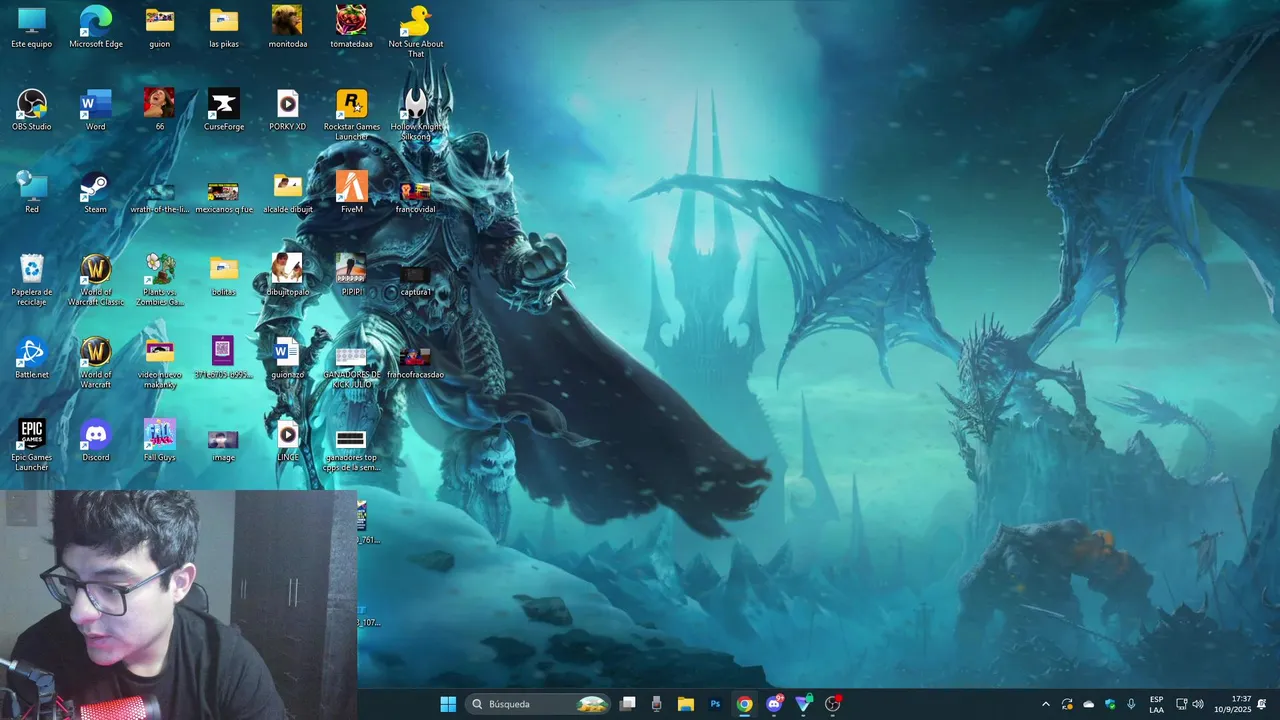
Task: Select the dibujitopalo image file
Action: [x=288, y=276]
